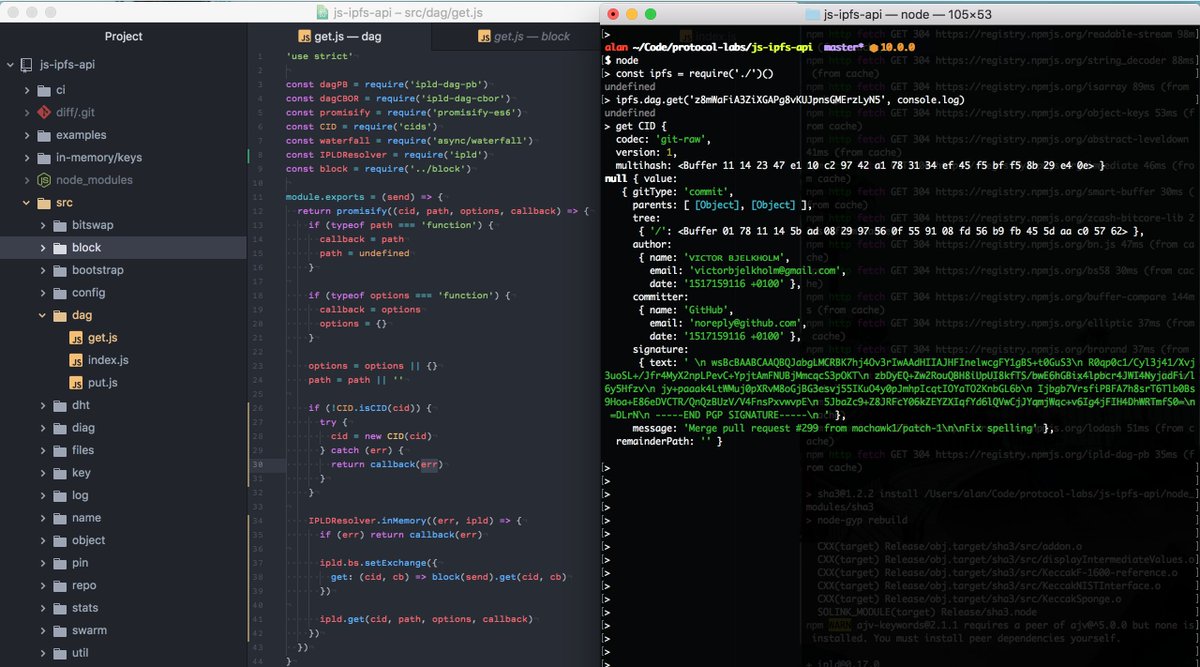
Task: Click the diag folder icon
Action: (60, 428)
